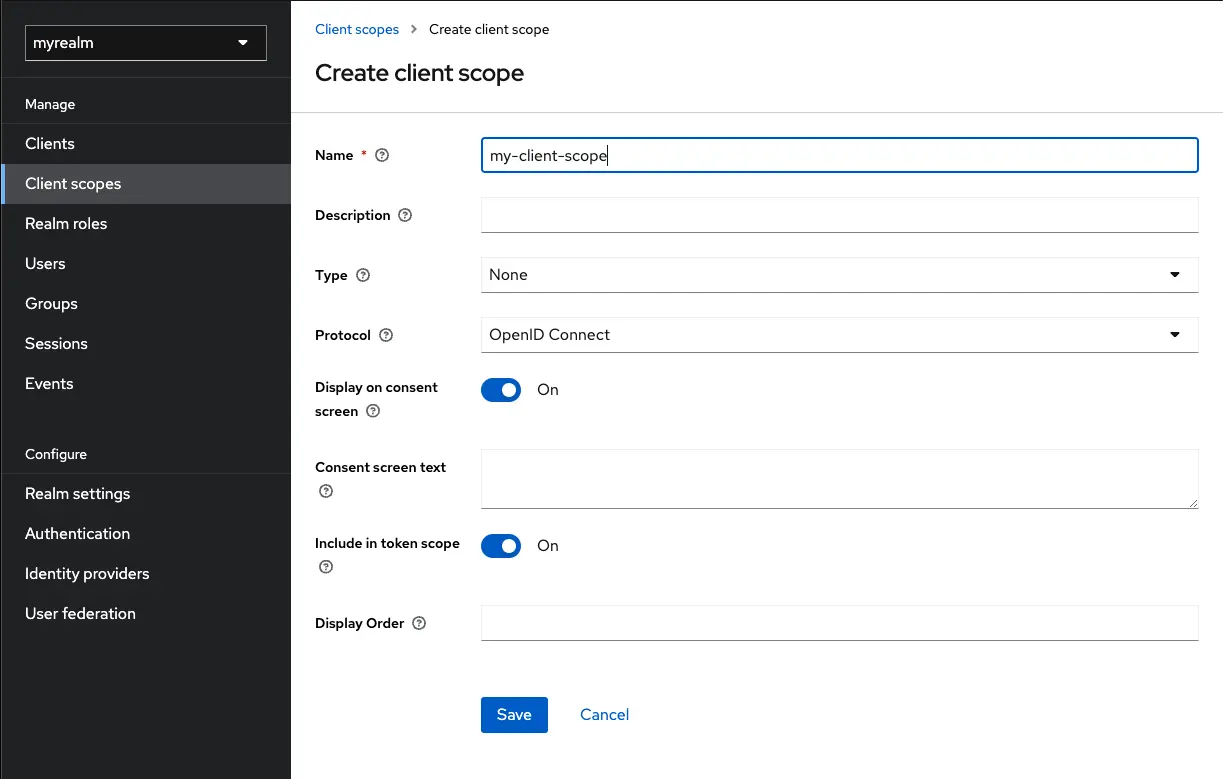Click inside the Description text field

[839, 215]
